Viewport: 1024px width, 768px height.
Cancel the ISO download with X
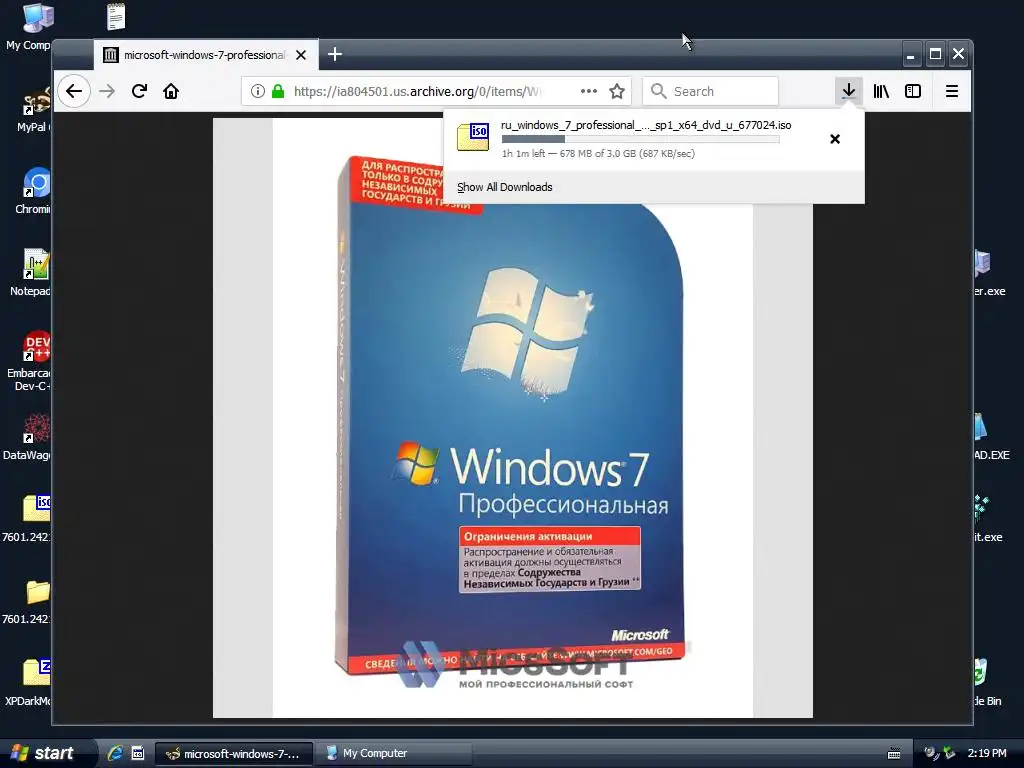(x=835, y=138)
